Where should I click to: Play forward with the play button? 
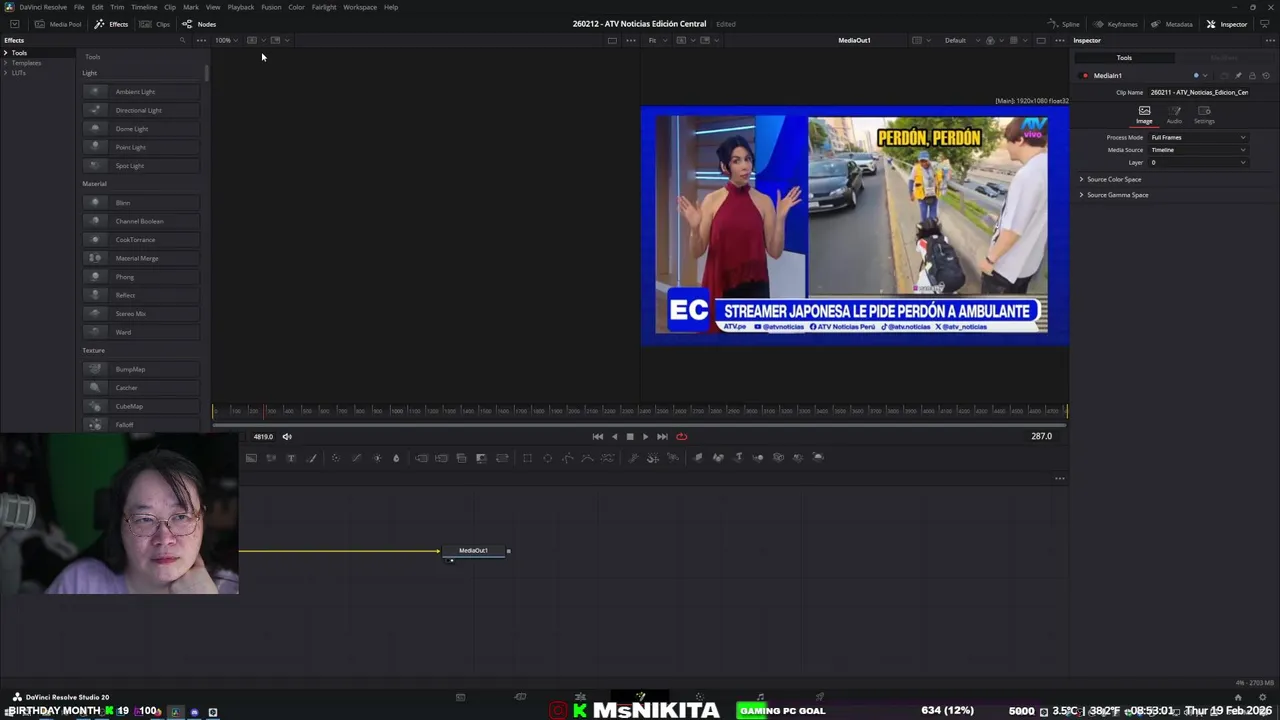coord(645,436)
